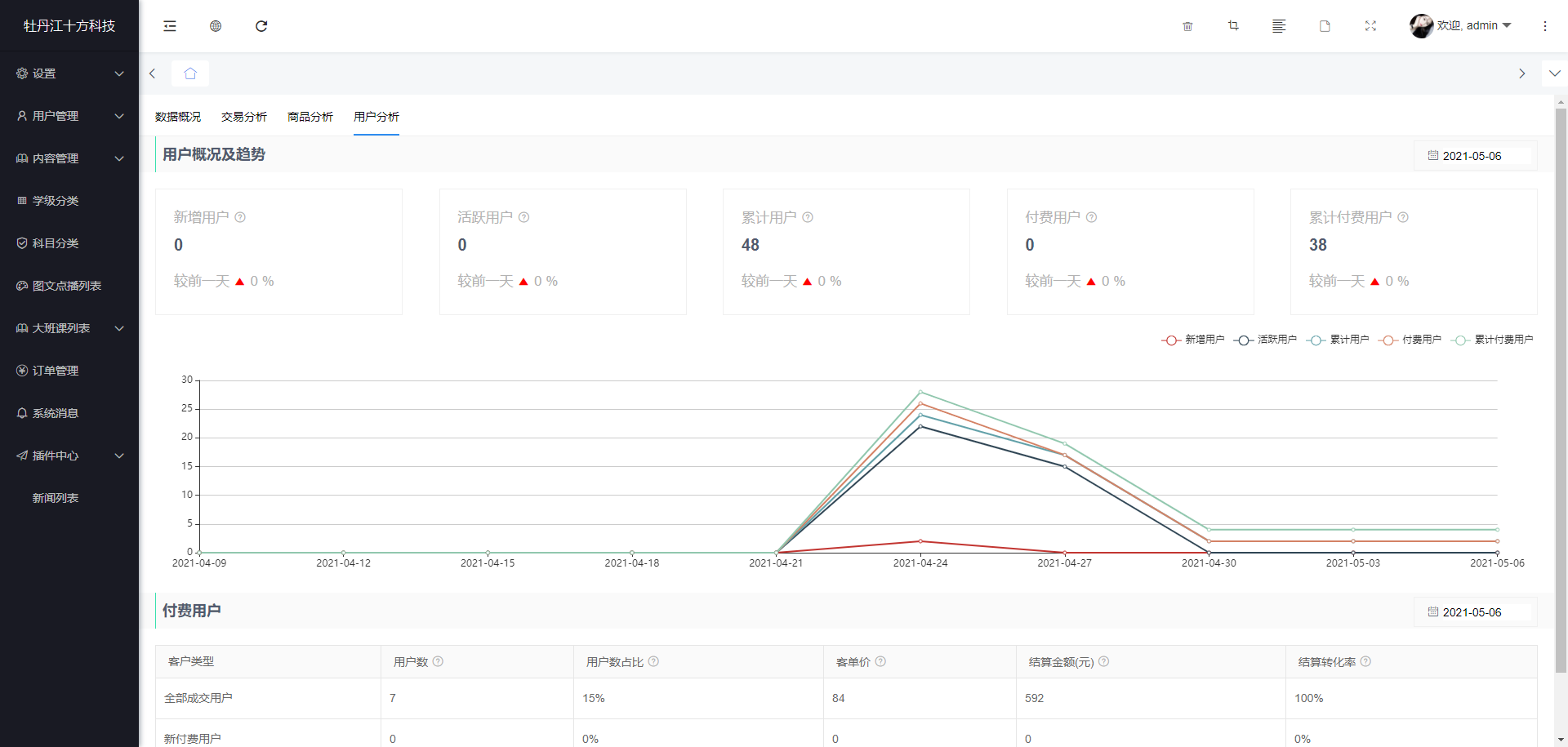Expand the 设置 sidebar menu
1568x747 pixels.
[69, 73]
